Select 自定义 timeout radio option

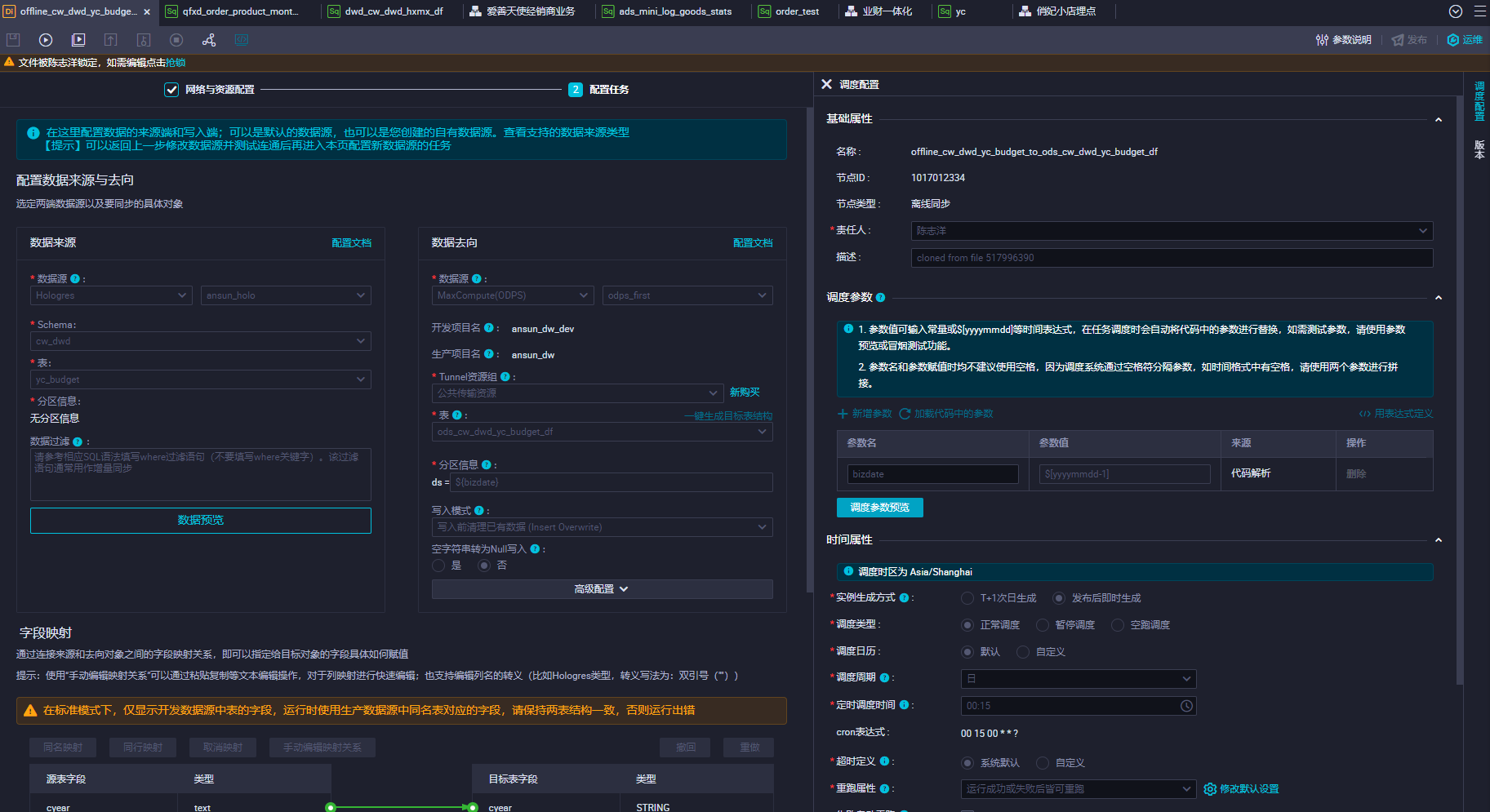(x=1043, y=763)
